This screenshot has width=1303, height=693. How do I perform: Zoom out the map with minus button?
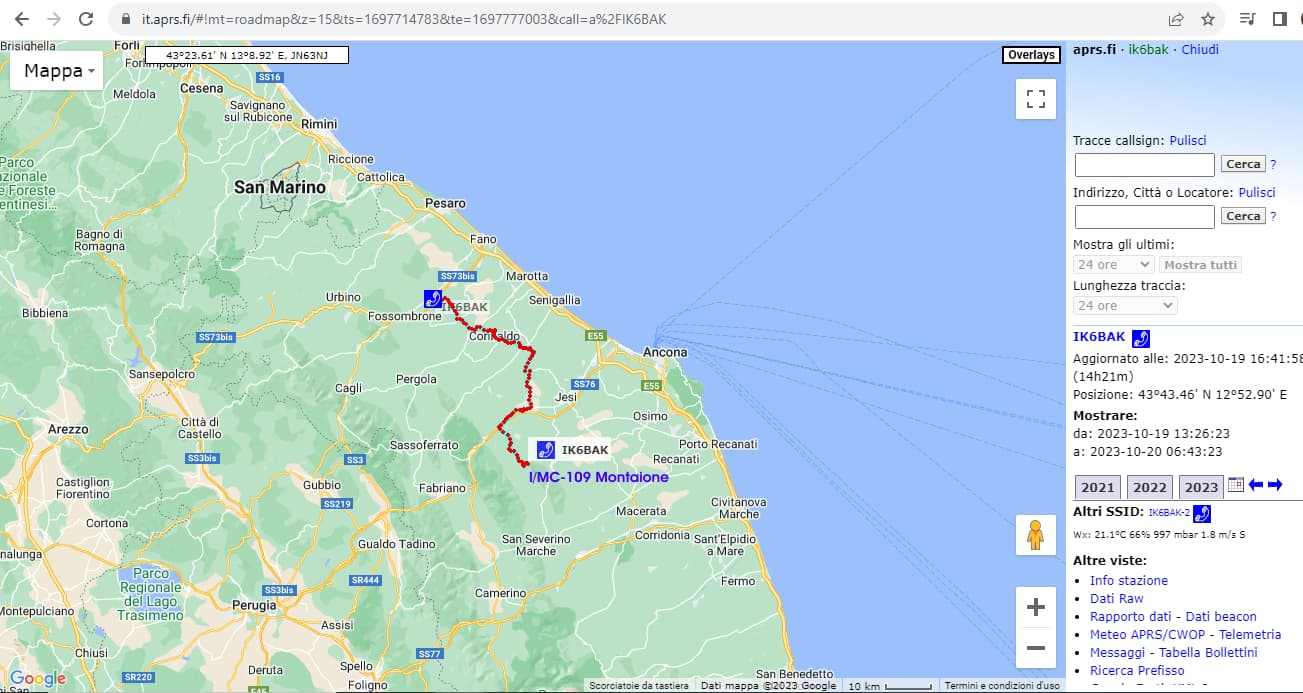(1036, 648)
